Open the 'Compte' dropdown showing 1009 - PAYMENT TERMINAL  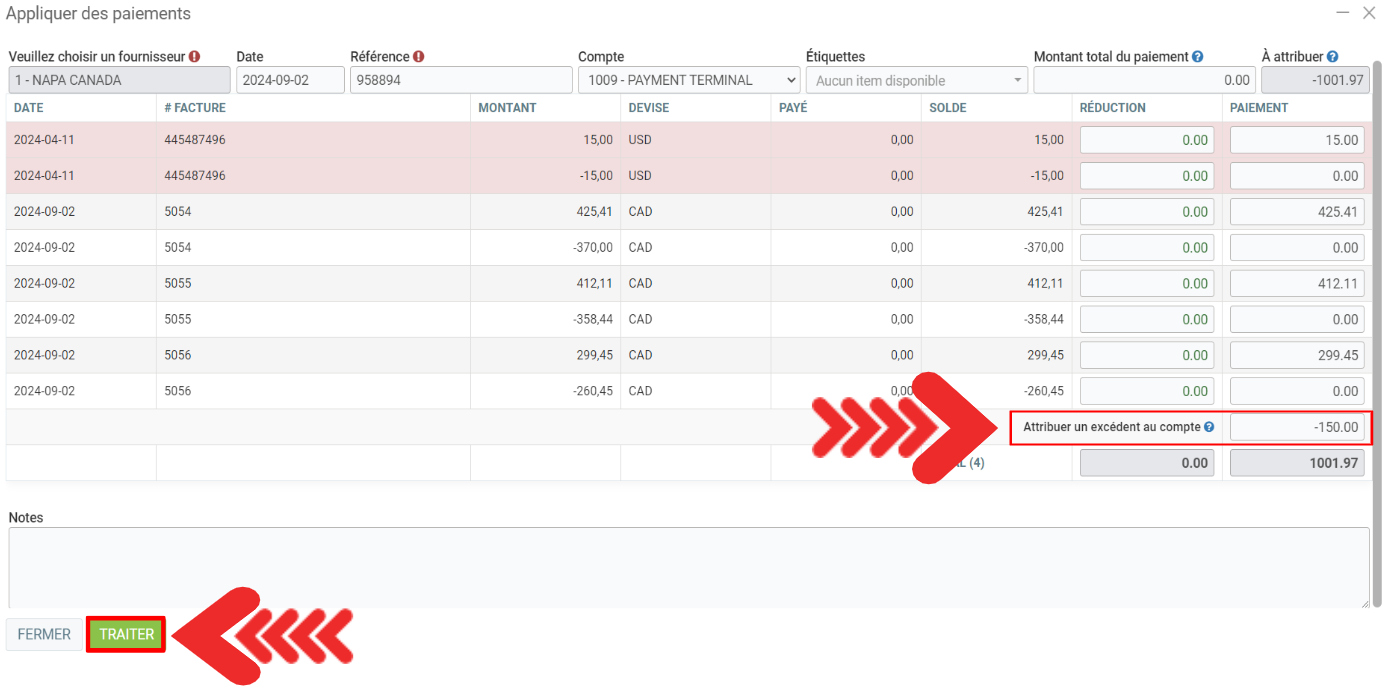point(689,80)
